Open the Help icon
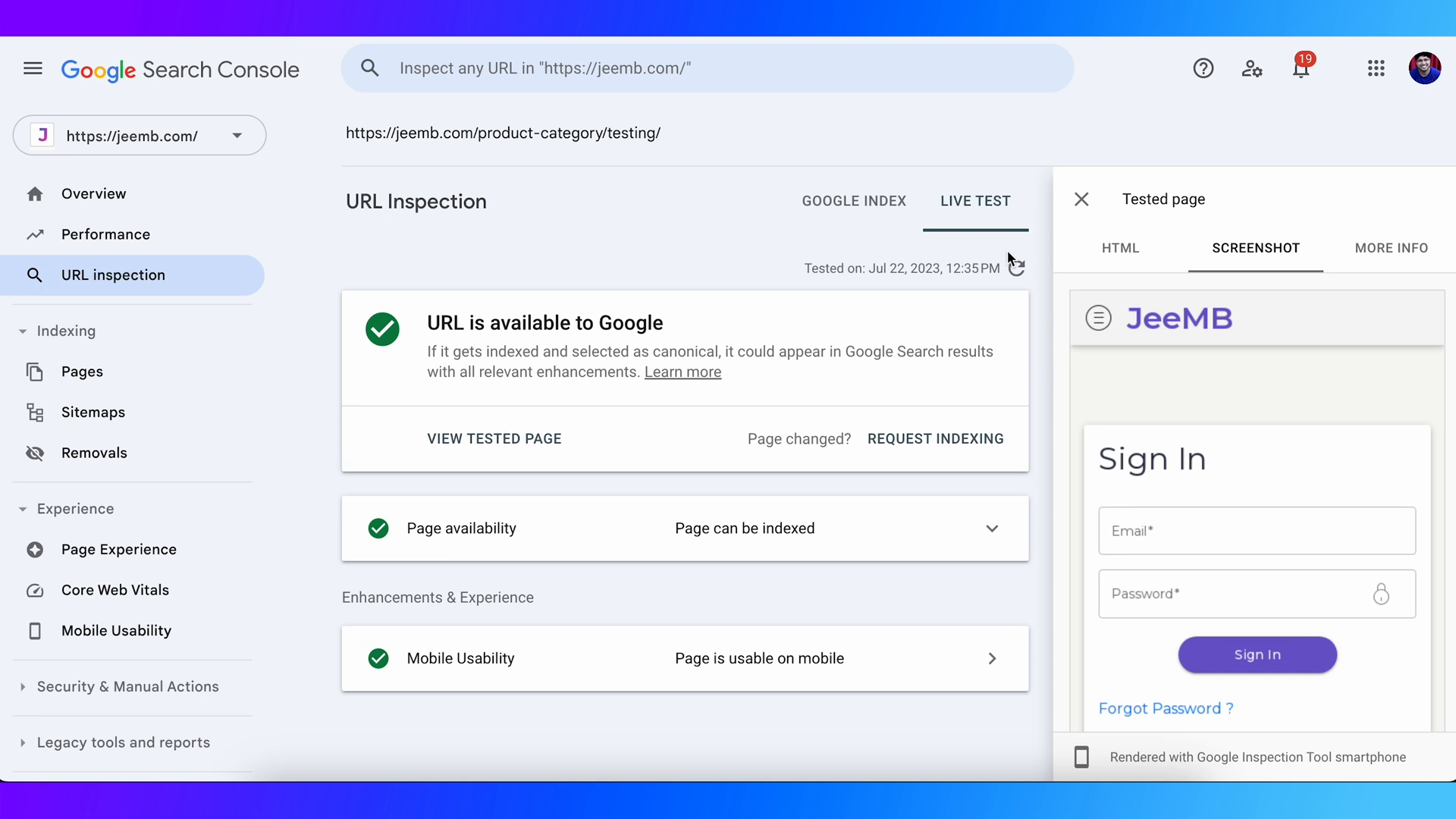This screenshot has width=1456, height=819. click(1203, 69)
